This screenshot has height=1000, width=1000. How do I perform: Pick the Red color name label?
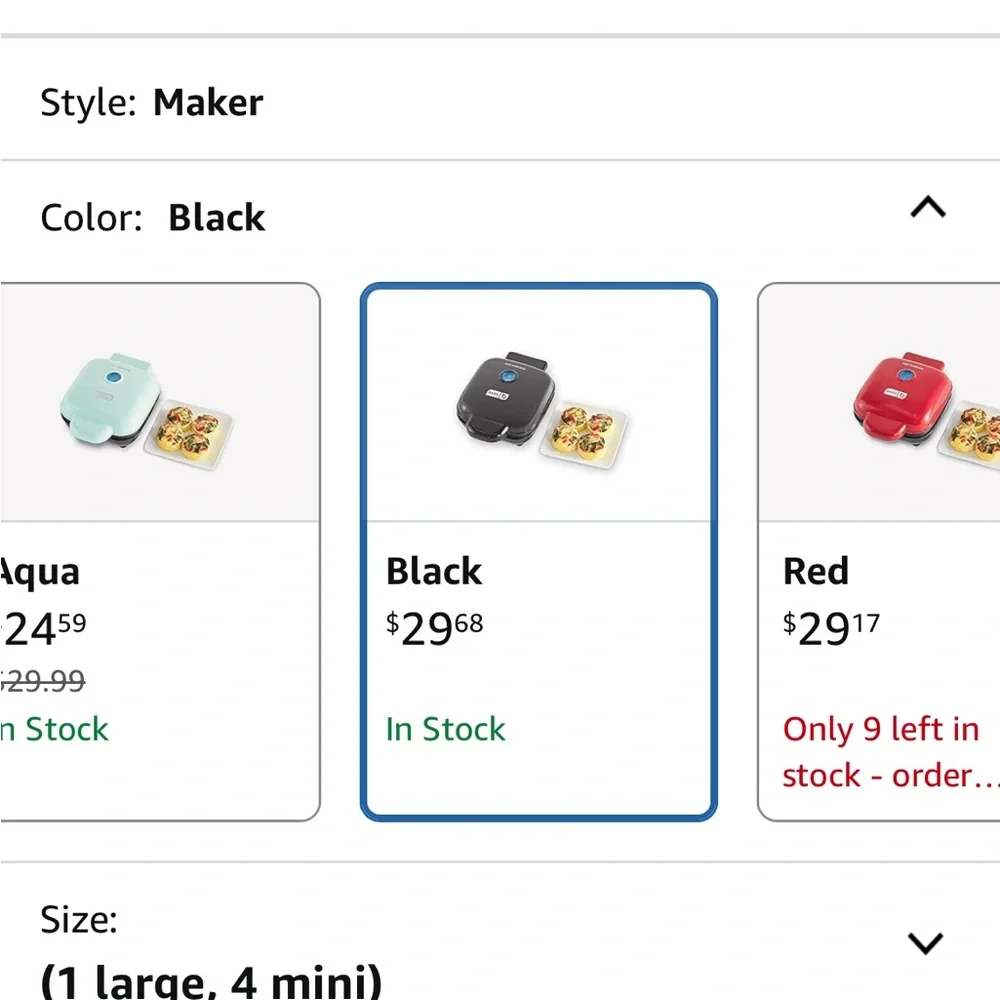point(816,572)
